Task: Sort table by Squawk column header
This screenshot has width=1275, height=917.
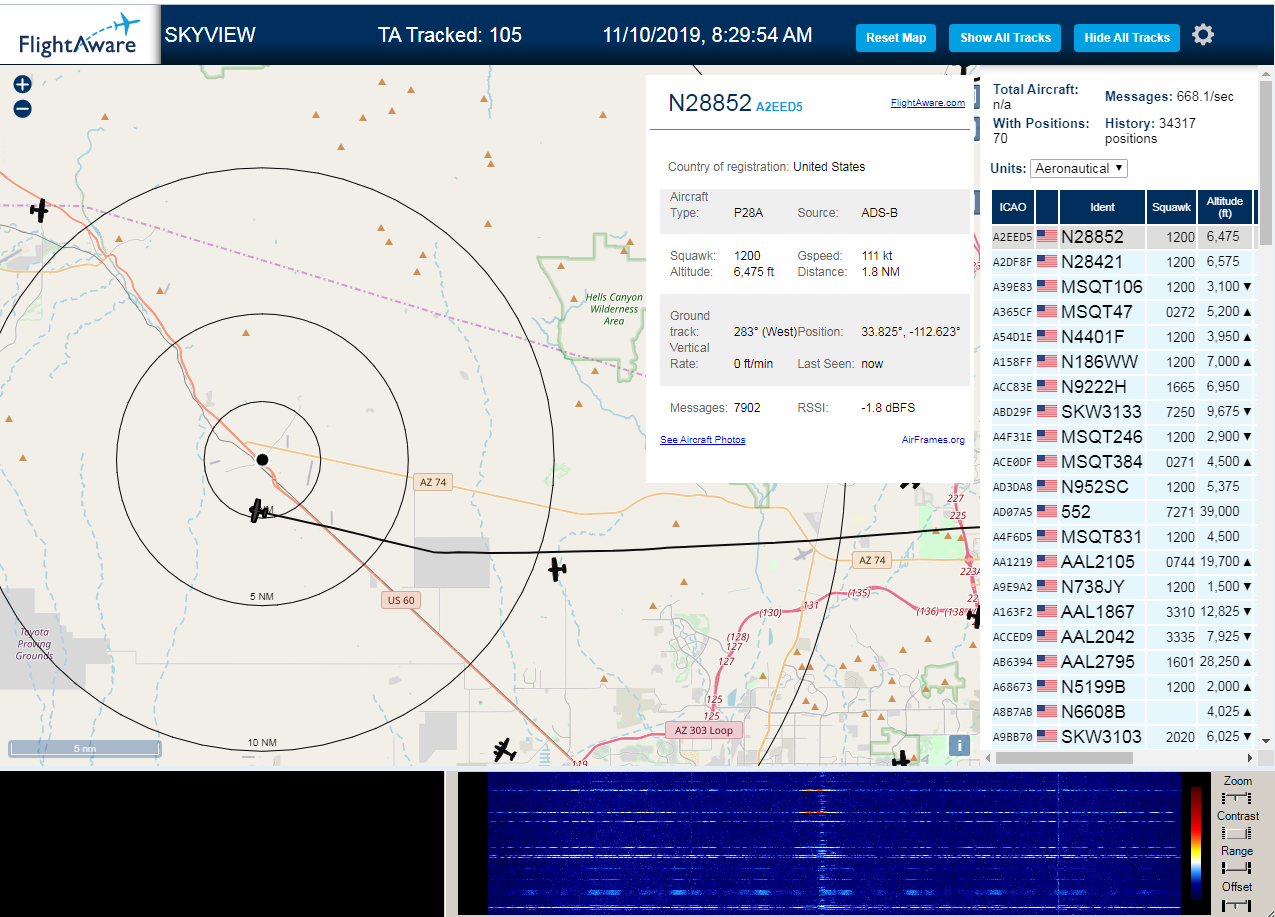Action: click(1171, 207)
